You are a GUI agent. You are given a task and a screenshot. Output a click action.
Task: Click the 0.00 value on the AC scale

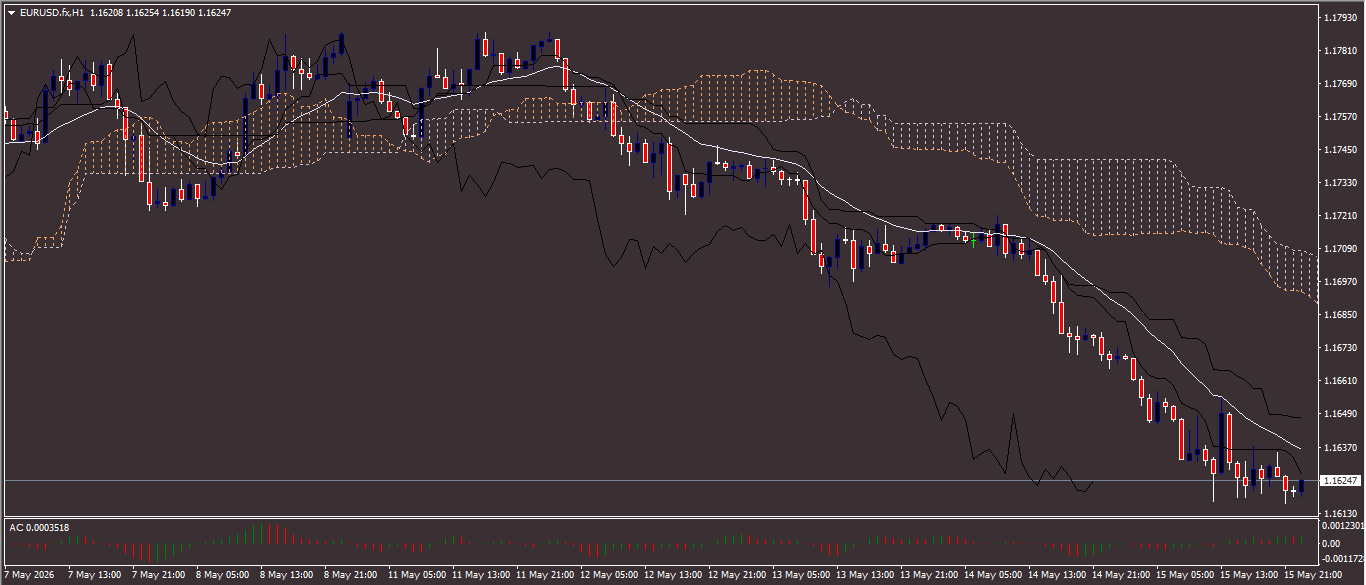tap(1332, 544)
